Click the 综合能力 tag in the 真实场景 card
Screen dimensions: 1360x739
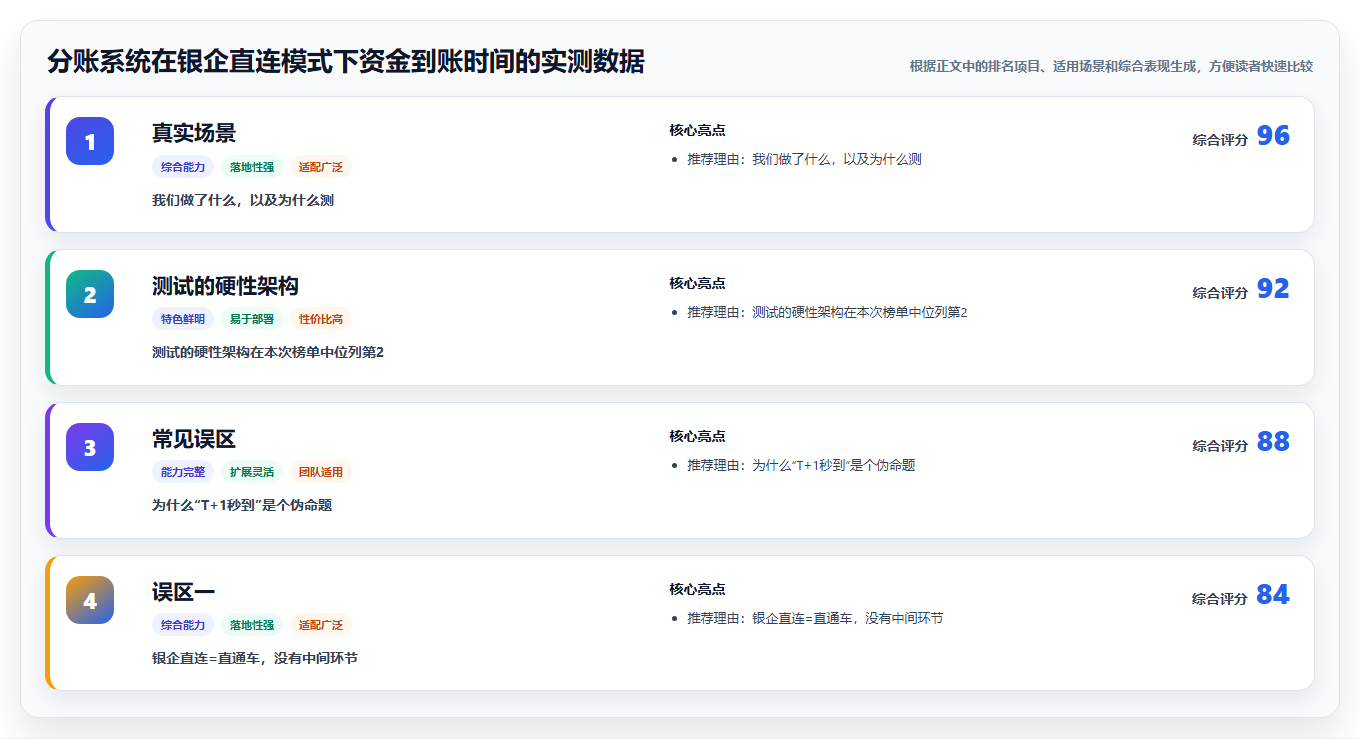[183, 167]
